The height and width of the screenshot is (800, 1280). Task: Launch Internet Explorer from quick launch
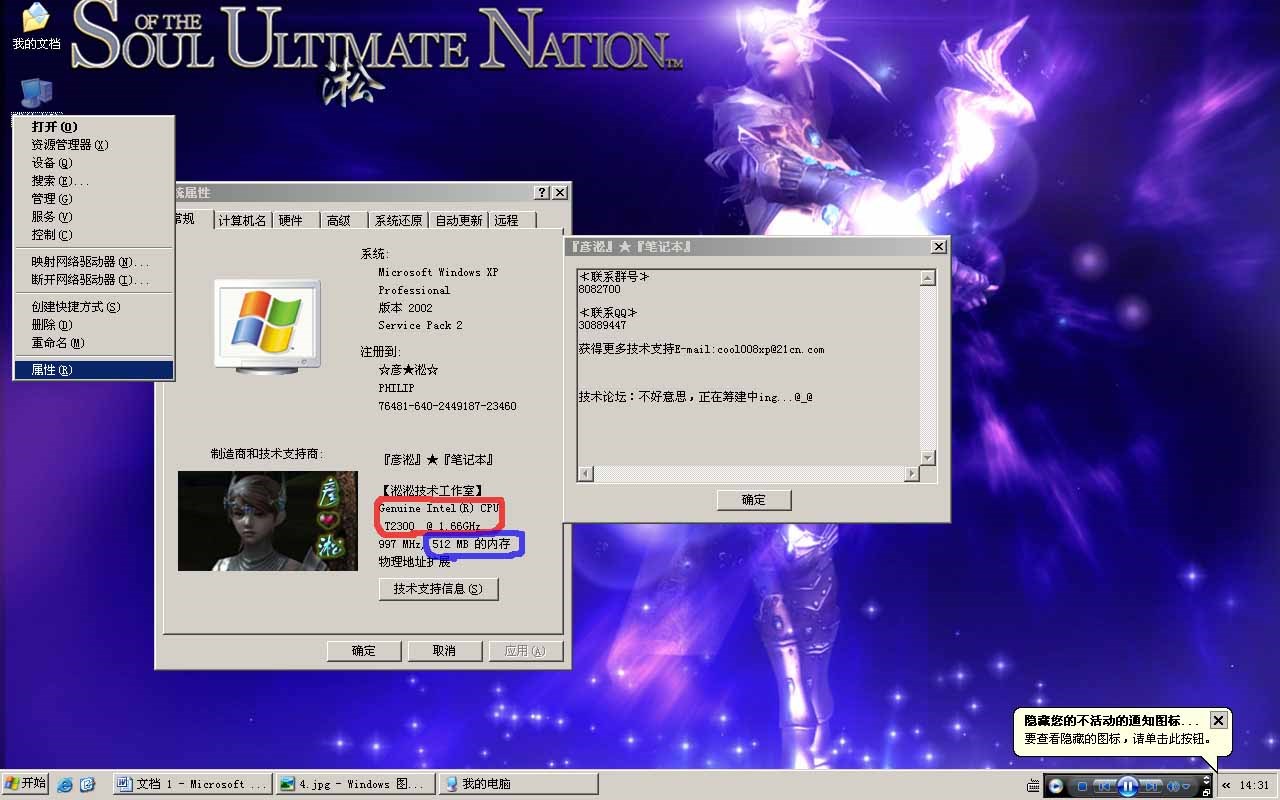[x=65, y=784]
